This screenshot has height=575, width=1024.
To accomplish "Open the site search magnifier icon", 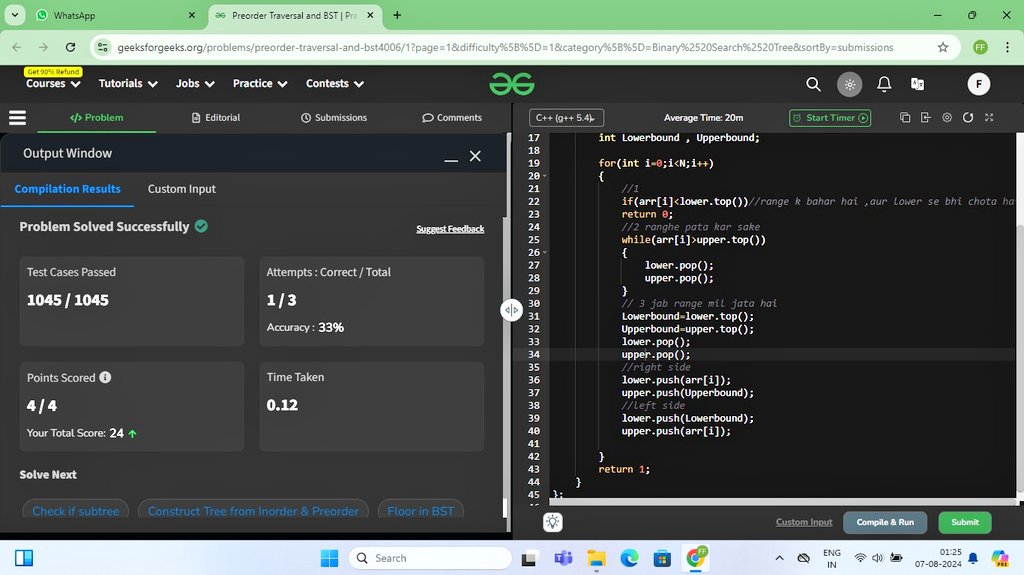I will 813,84.
